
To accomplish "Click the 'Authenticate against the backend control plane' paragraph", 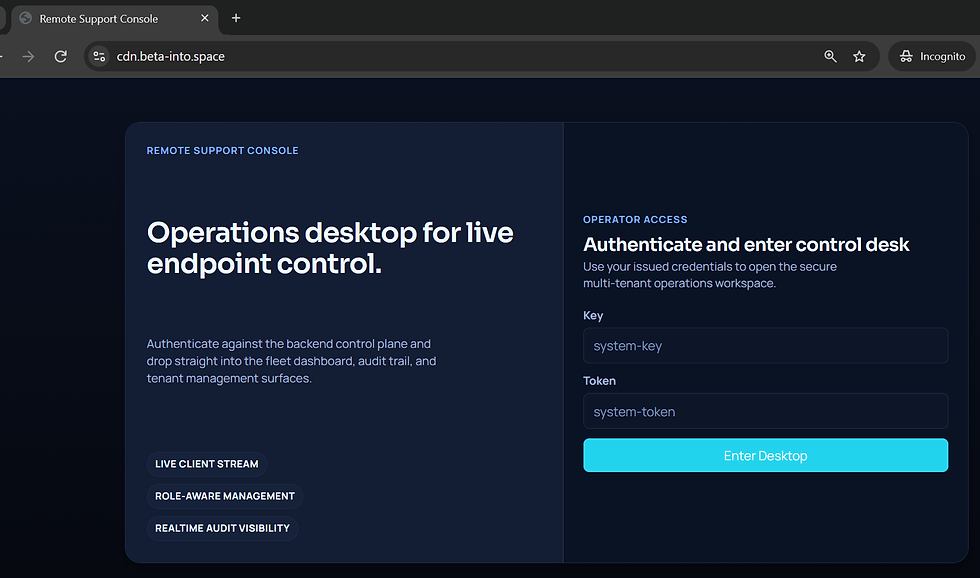I will [x=291, y=361].
